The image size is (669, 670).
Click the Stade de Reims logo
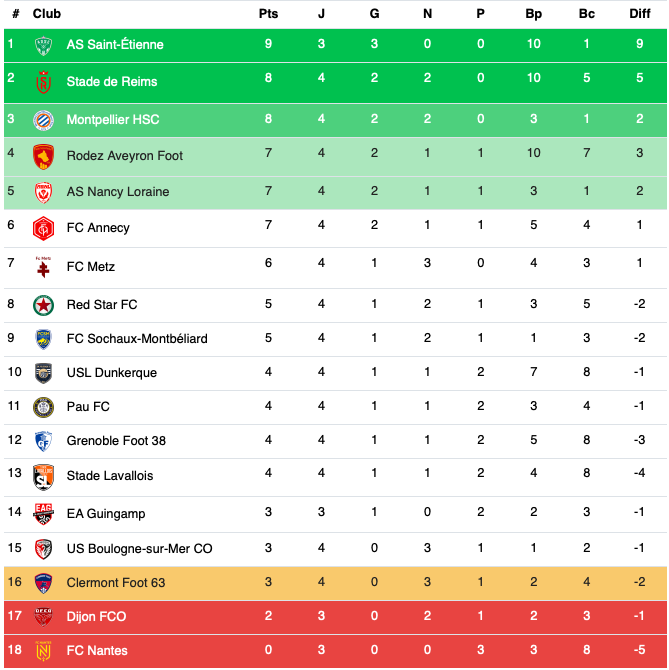pos(43,82)
